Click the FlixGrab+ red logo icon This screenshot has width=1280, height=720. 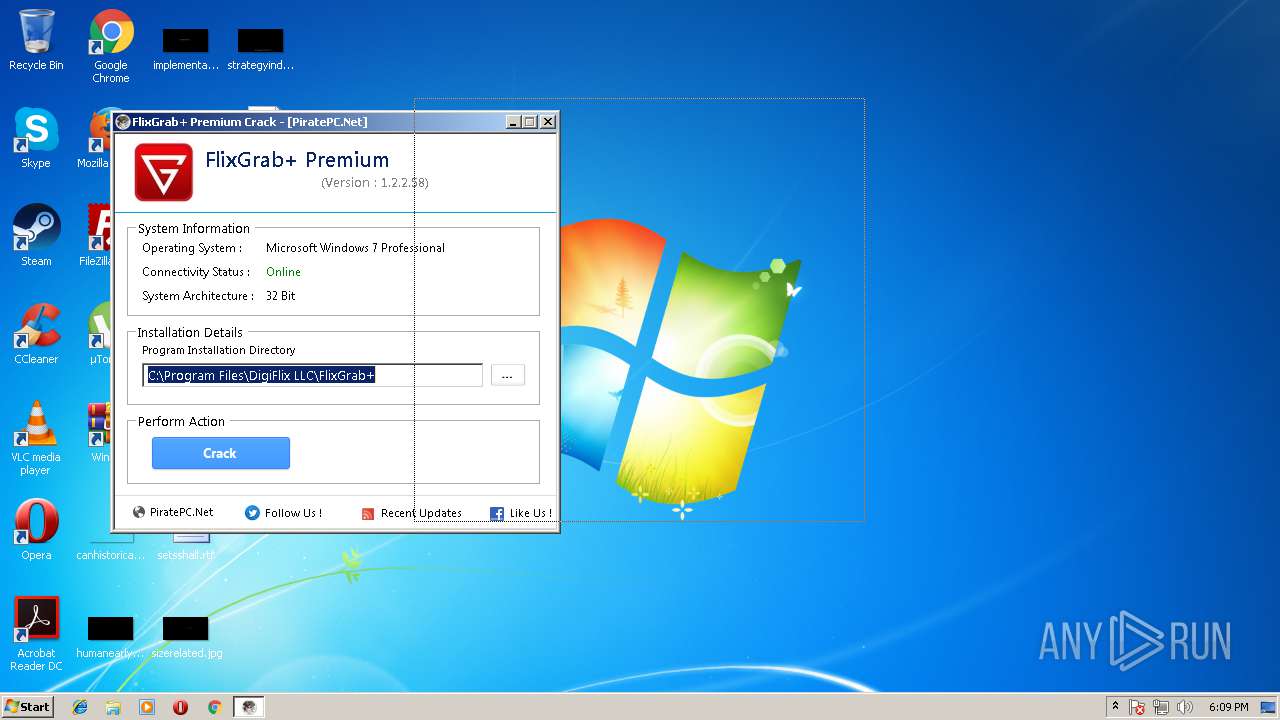coord(163,172)
